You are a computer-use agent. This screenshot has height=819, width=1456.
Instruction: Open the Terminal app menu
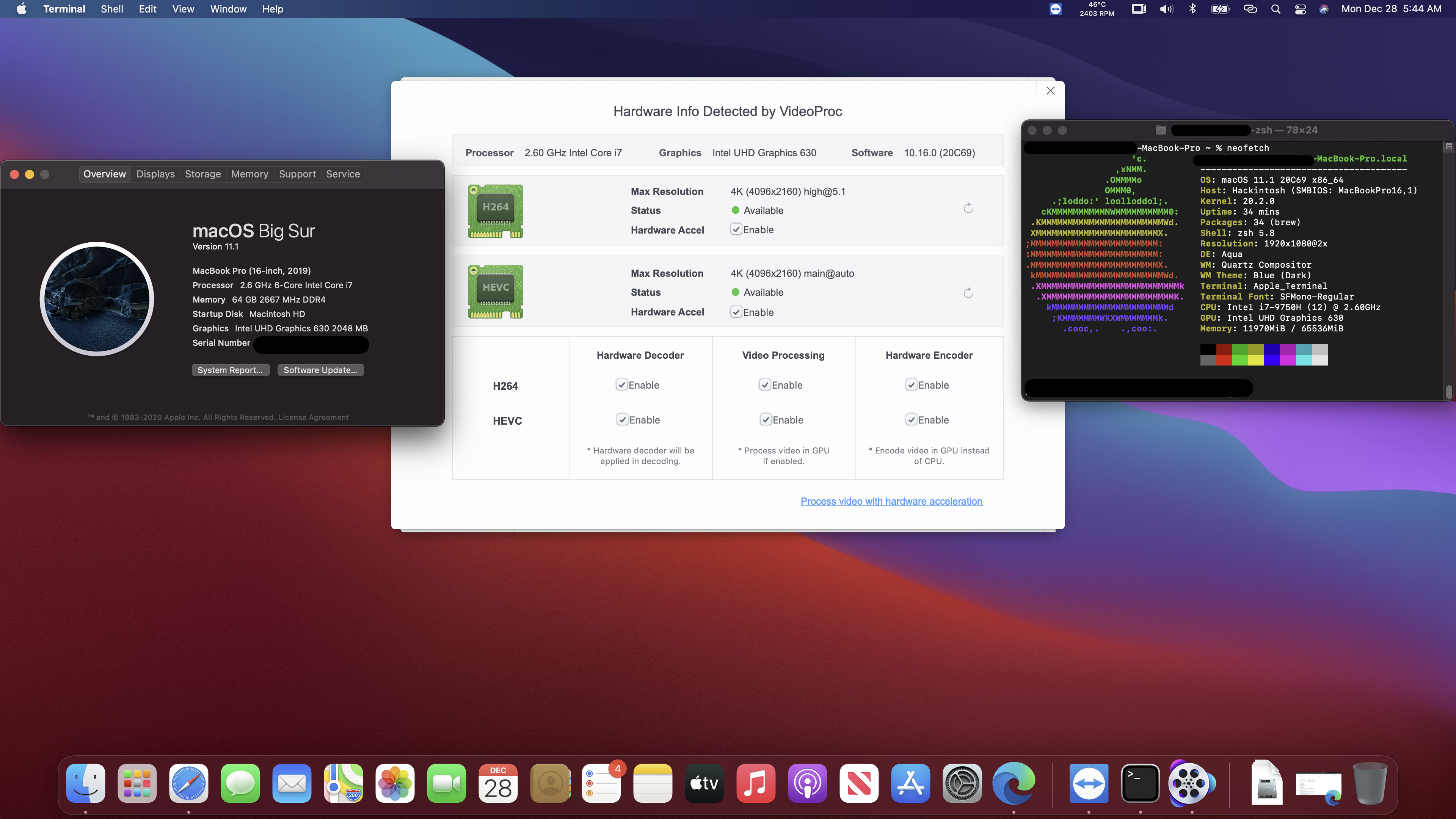pos(64,9)
